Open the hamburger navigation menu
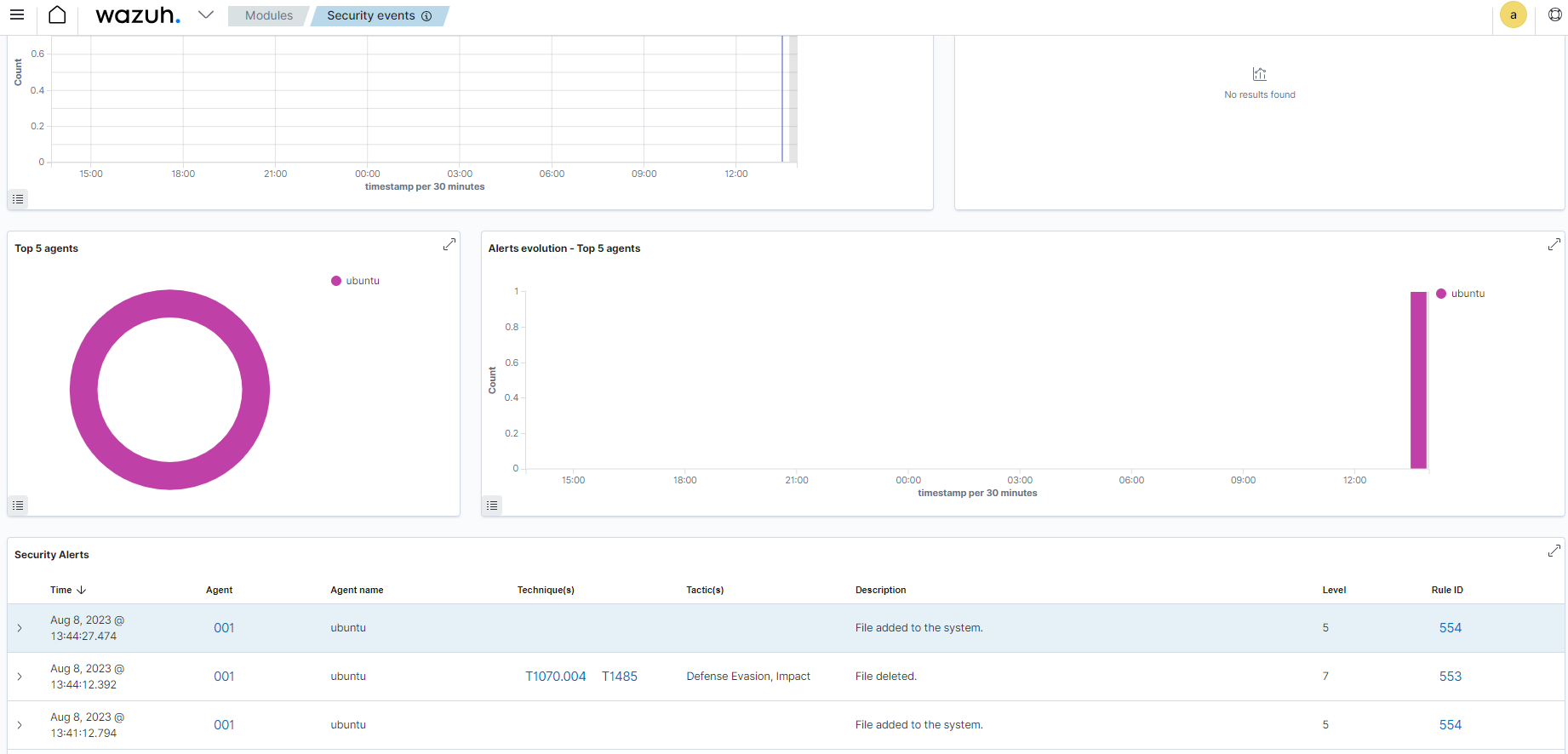Viewport: 1568px width, 754px height. click(x=17, y=15)
